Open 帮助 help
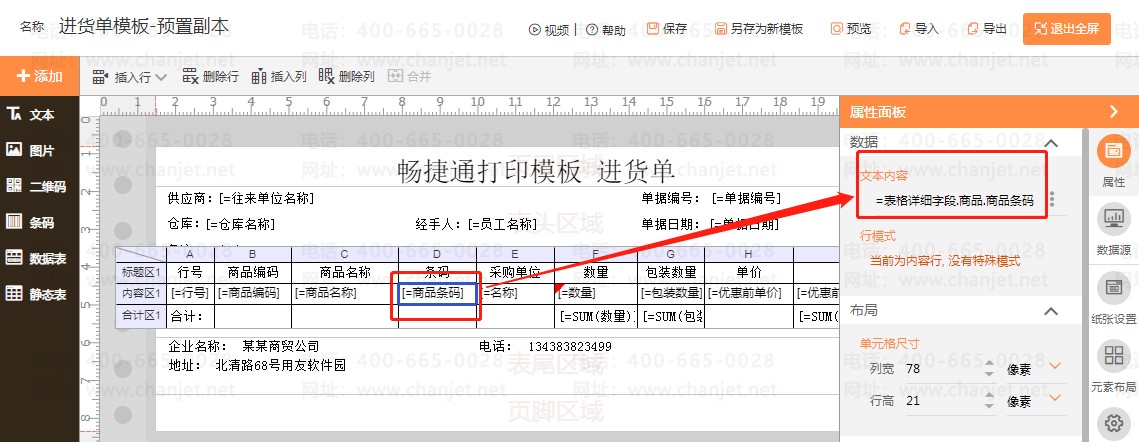Image resolution: width=1139 pixels, height=442 pixels. click(606, 30)
